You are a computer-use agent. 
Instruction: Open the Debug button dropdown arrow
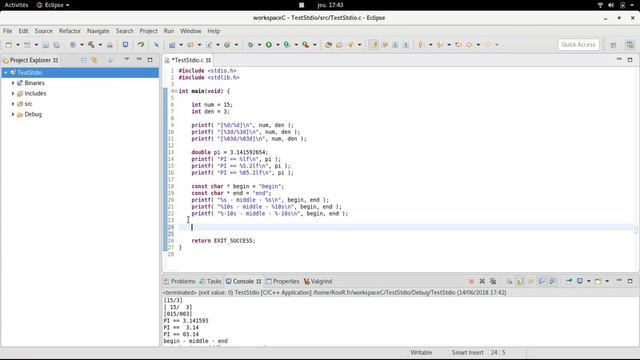[x=259, y=45]
